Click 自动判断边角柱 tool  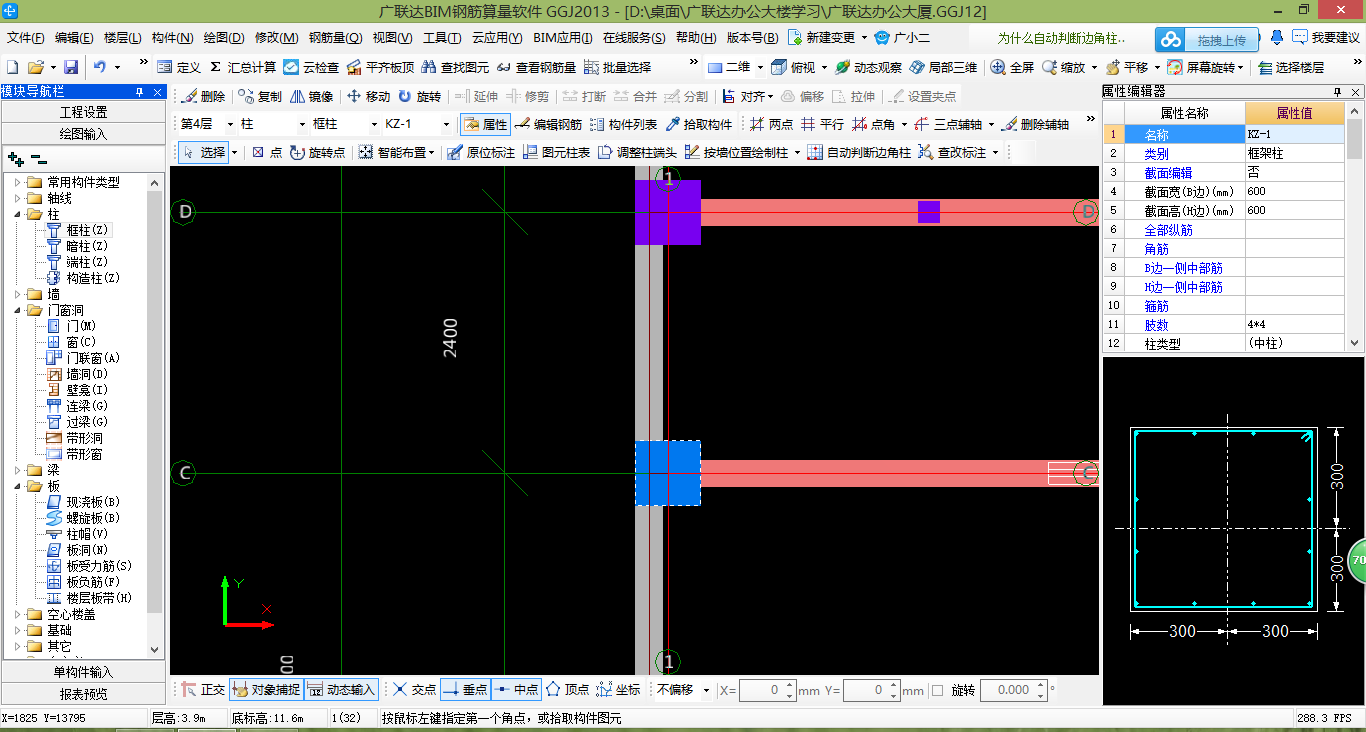[859, 152]
